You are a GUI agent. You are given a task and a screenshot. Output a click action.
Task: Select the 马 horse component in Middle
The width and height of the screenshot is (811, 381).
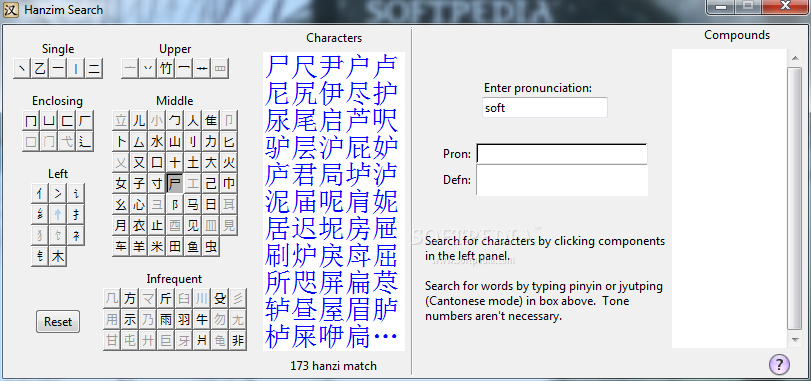click(192, 205)
